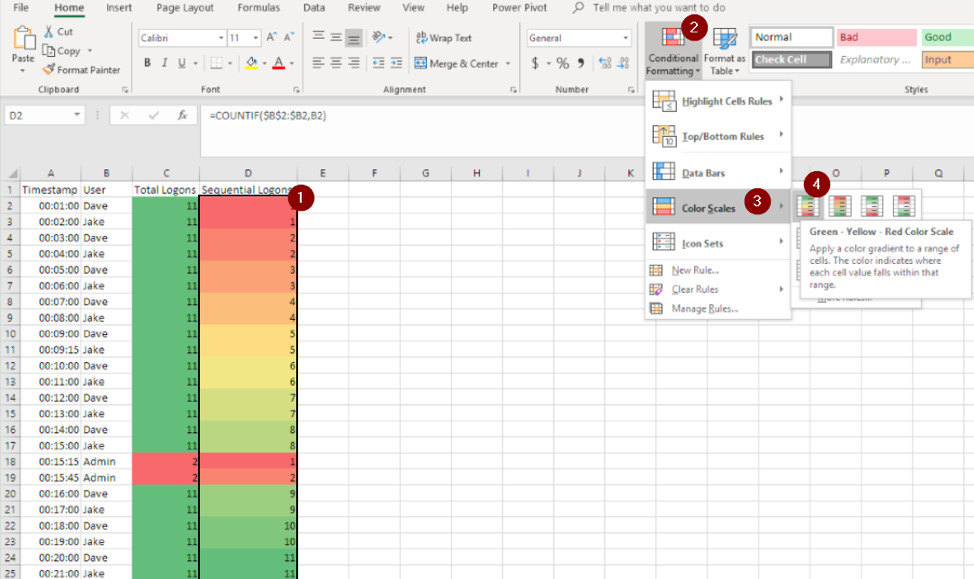Switch to the Formulas ribbon tab
This screenshot has width=974, height=579.
coord(258,8)
